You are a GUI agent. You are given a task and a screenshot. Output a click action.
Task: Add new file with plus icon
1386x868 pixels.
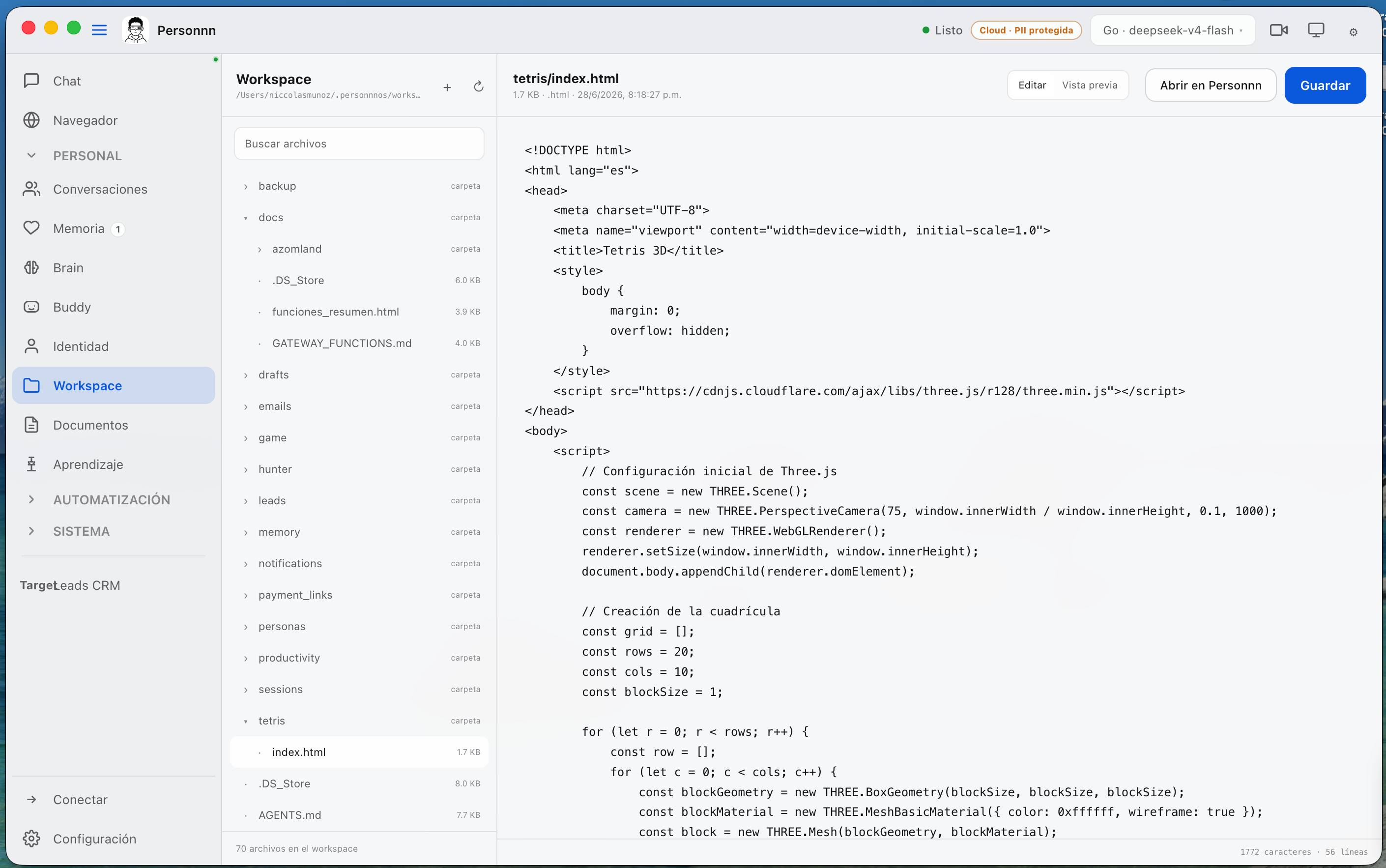click(447, 87)
